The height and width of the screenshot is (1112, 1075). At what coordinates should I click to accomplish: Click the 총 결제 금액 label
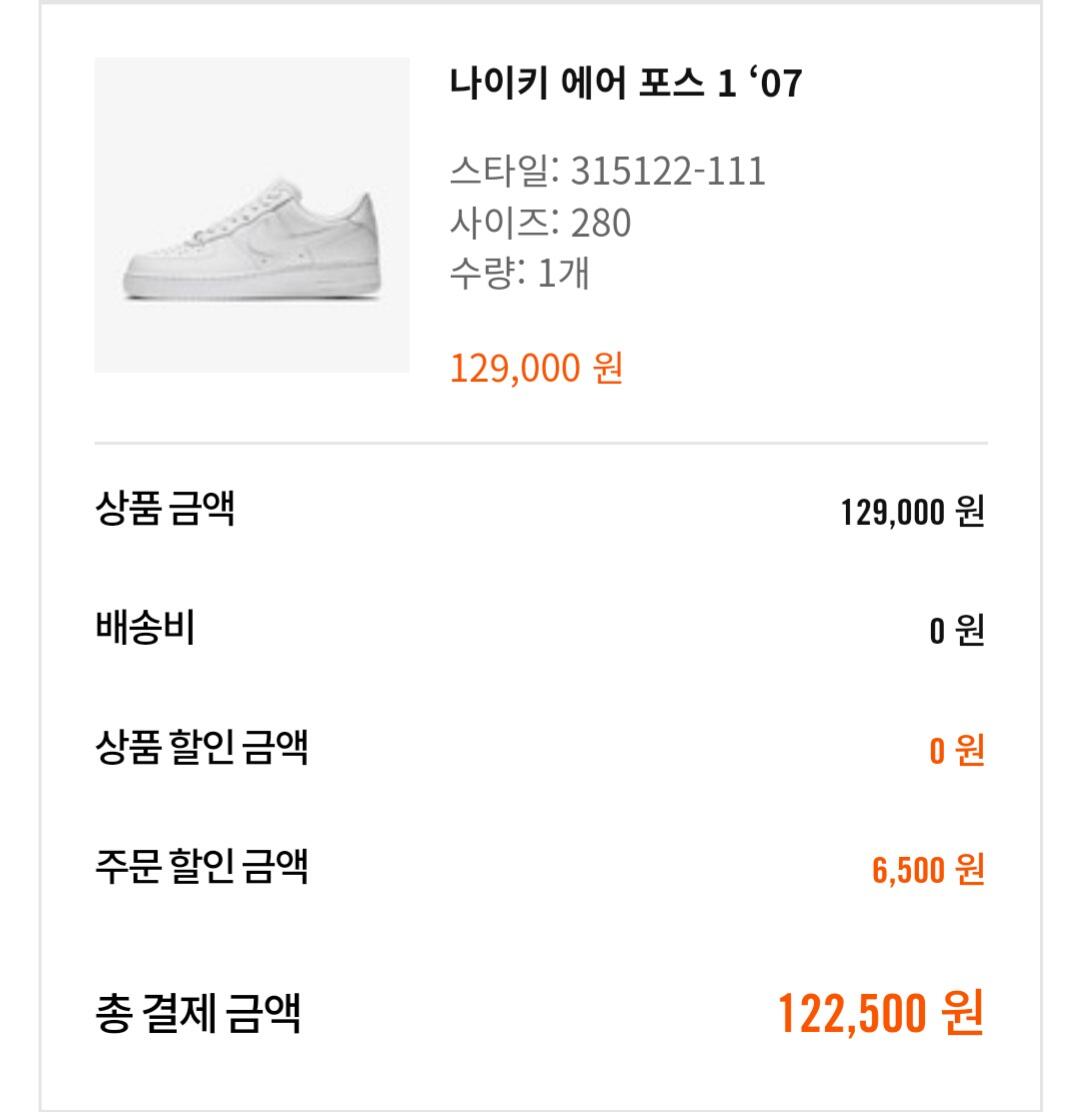(x=196, y=1012)
